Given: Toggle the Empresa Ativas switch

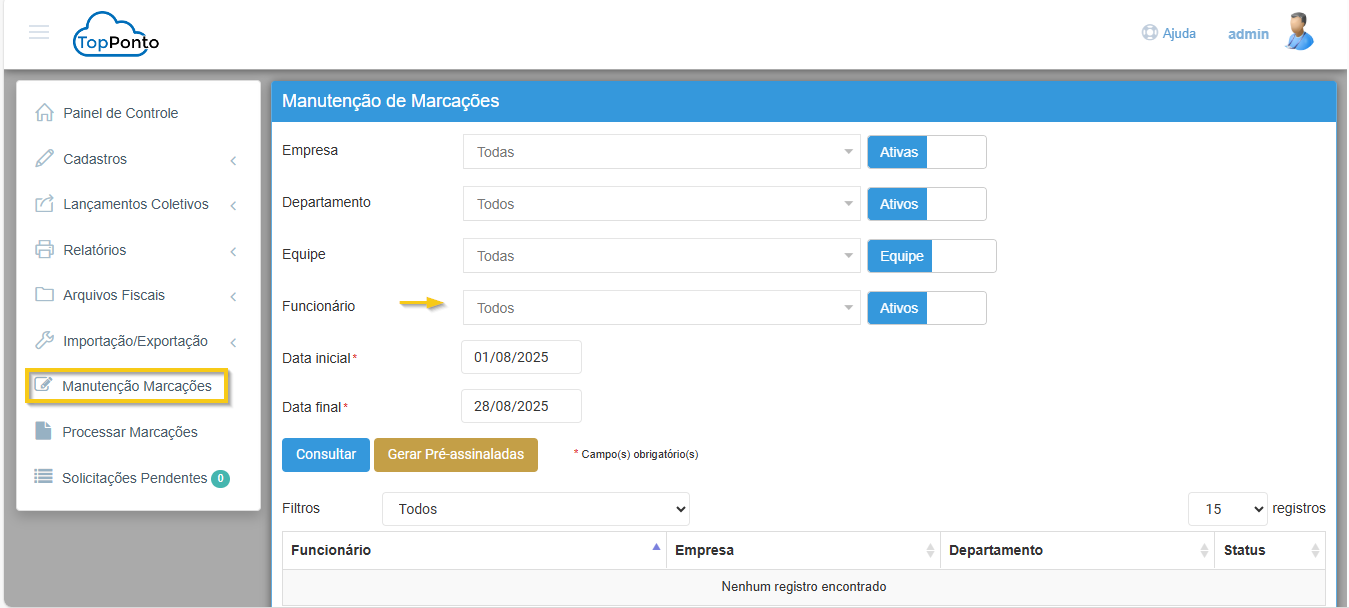Looking at the screenshot, I should click(x=926, y=152).
